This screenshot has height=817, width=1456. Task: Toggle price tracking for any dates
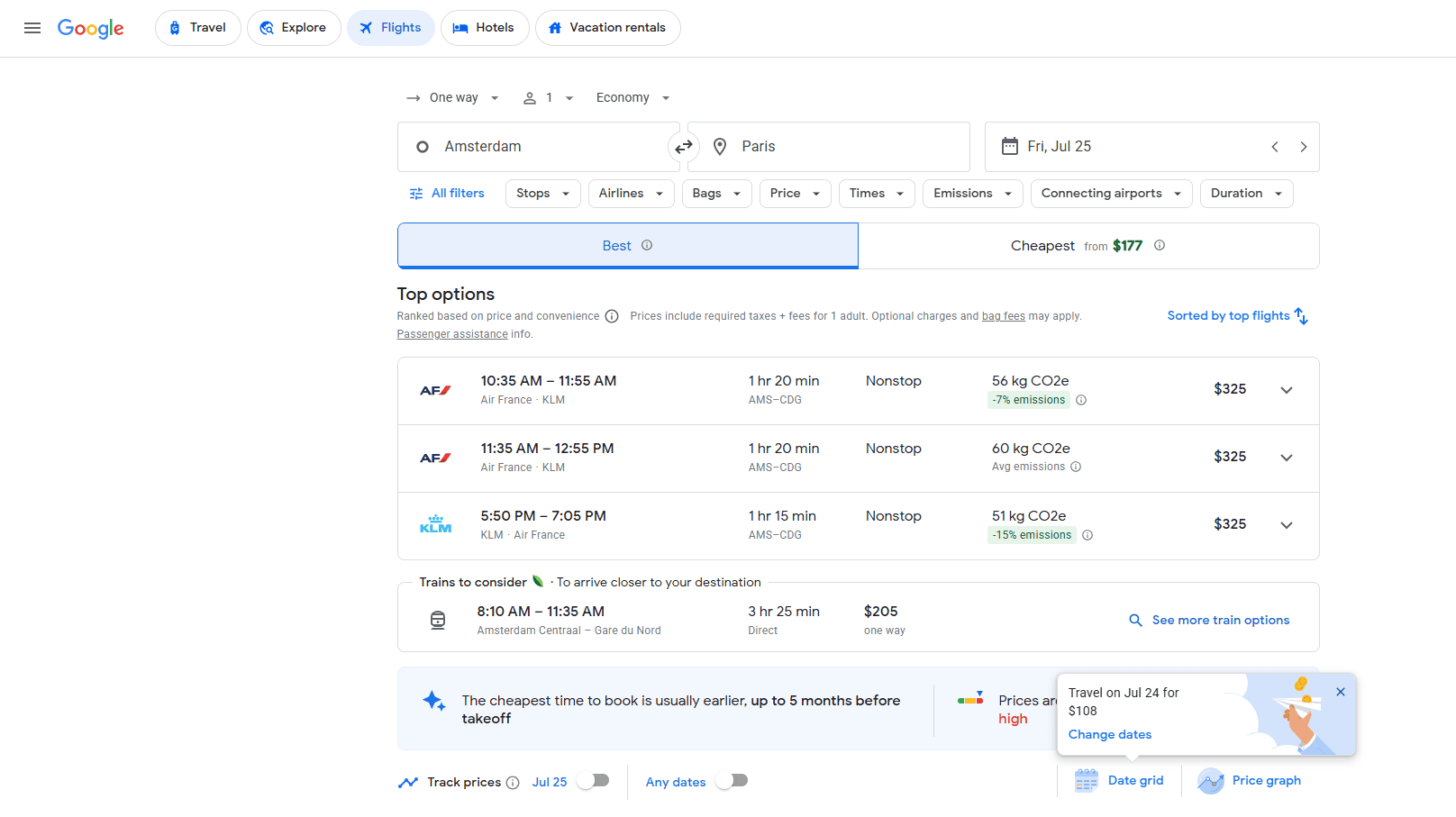coord(732,780)
